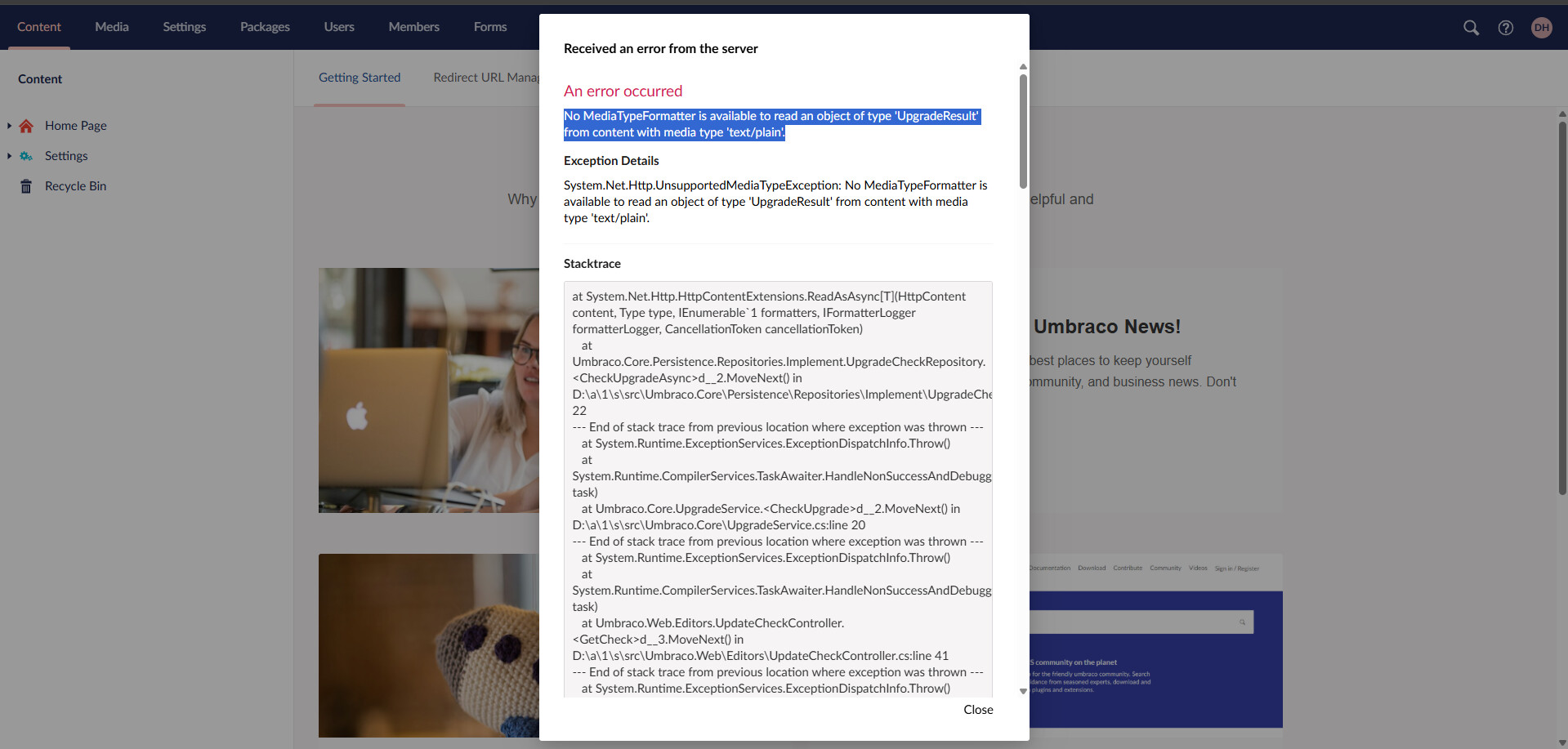Switch to the Media section

tap(112, 27)
